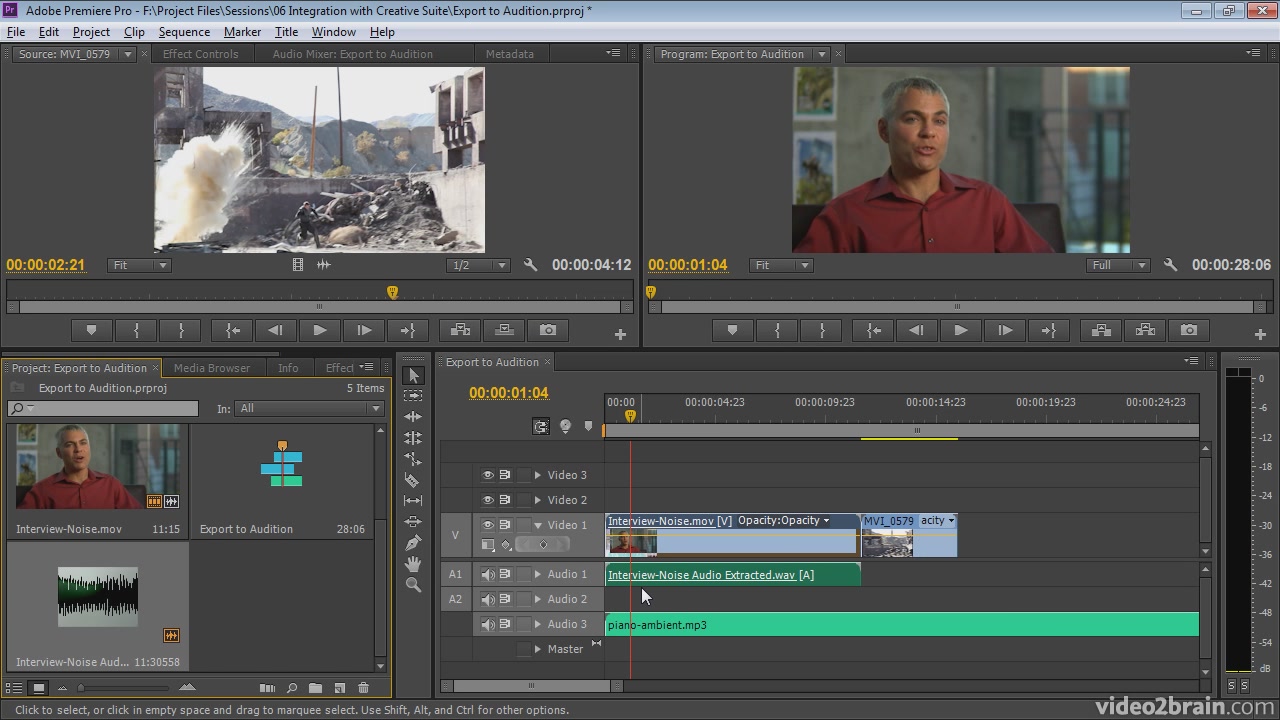
Task: Open Program monitor Full resolution dropdown
Action: [x=1118, y=265]
